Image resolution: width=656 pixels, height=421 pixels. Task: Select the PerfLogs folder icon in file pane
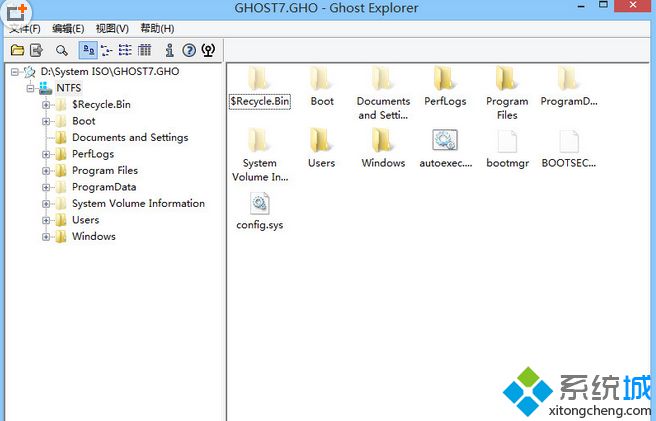point(445,79)
